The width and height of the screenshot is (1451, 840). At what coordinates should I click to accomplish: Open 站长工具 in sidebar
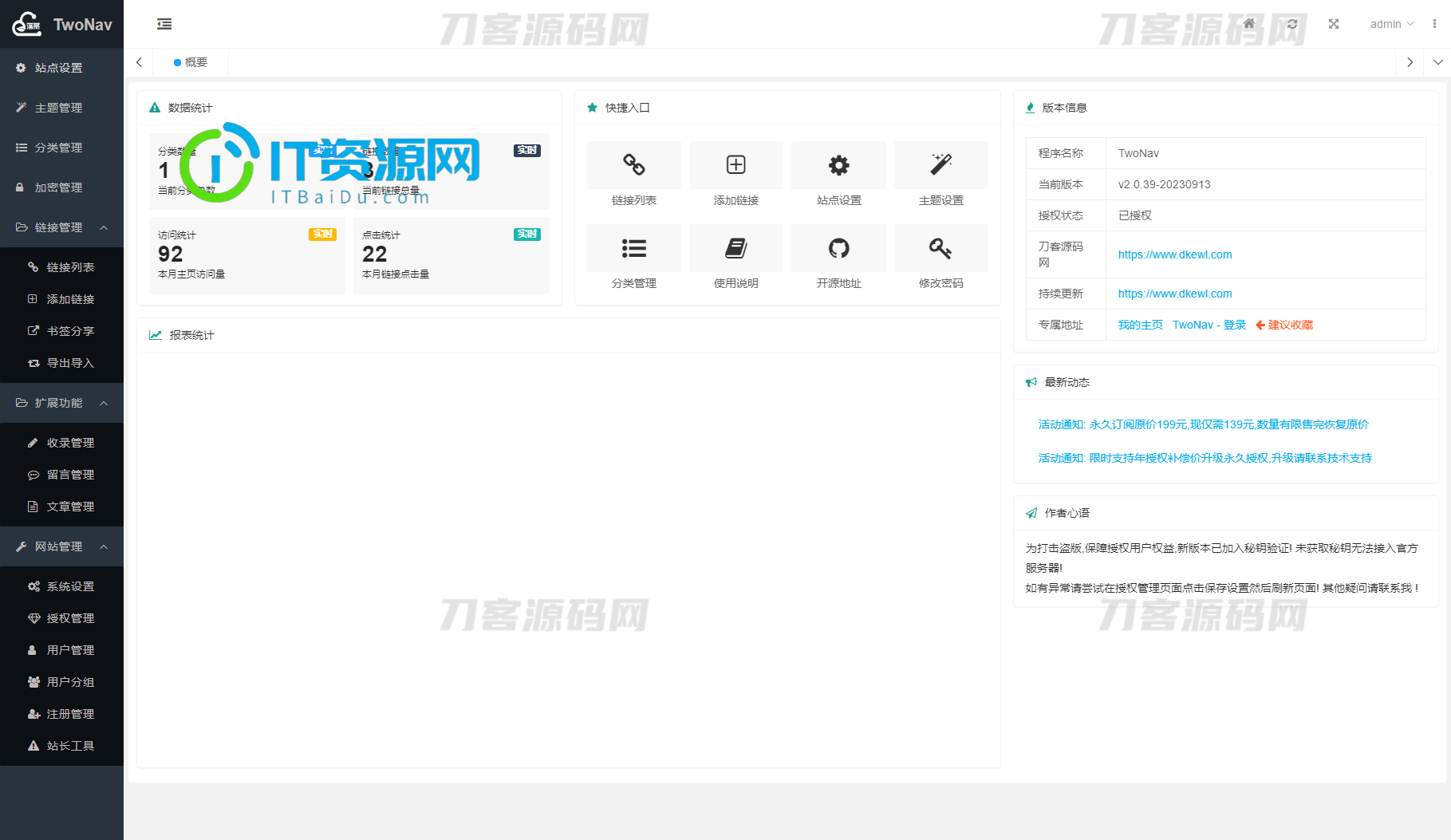61,746
